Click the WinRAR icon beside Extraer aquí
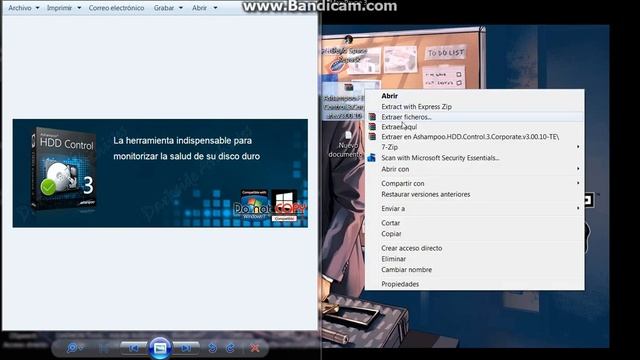The width and height of the screenshot is (640, 360). 372,127
